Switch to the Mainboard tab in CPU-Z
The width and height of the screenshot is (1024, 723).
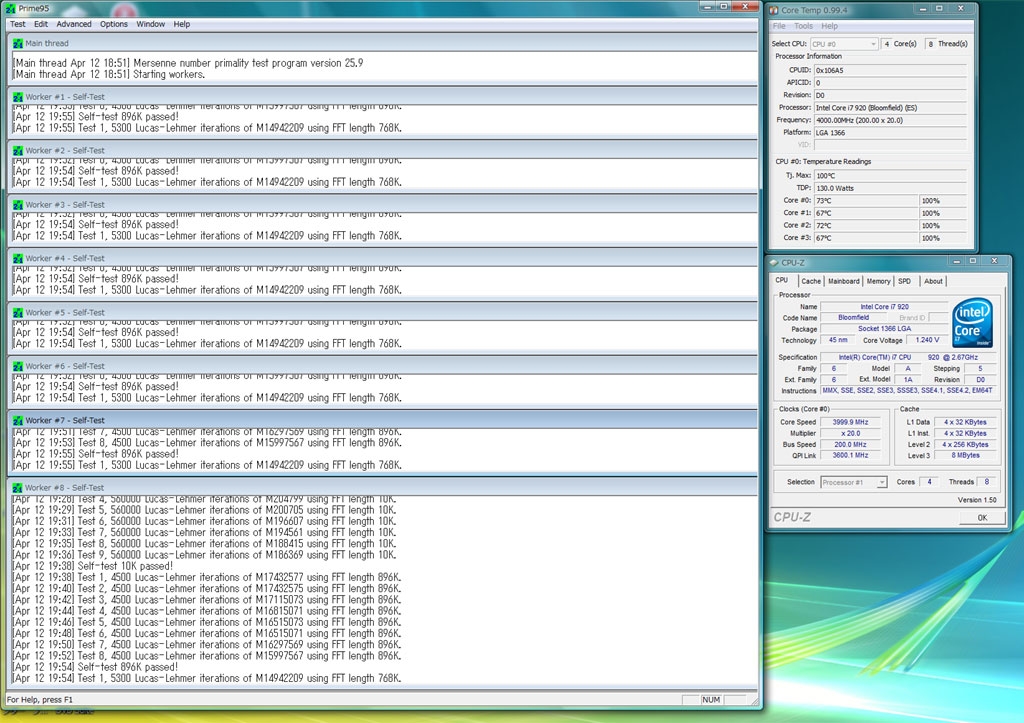coord(844,281)
